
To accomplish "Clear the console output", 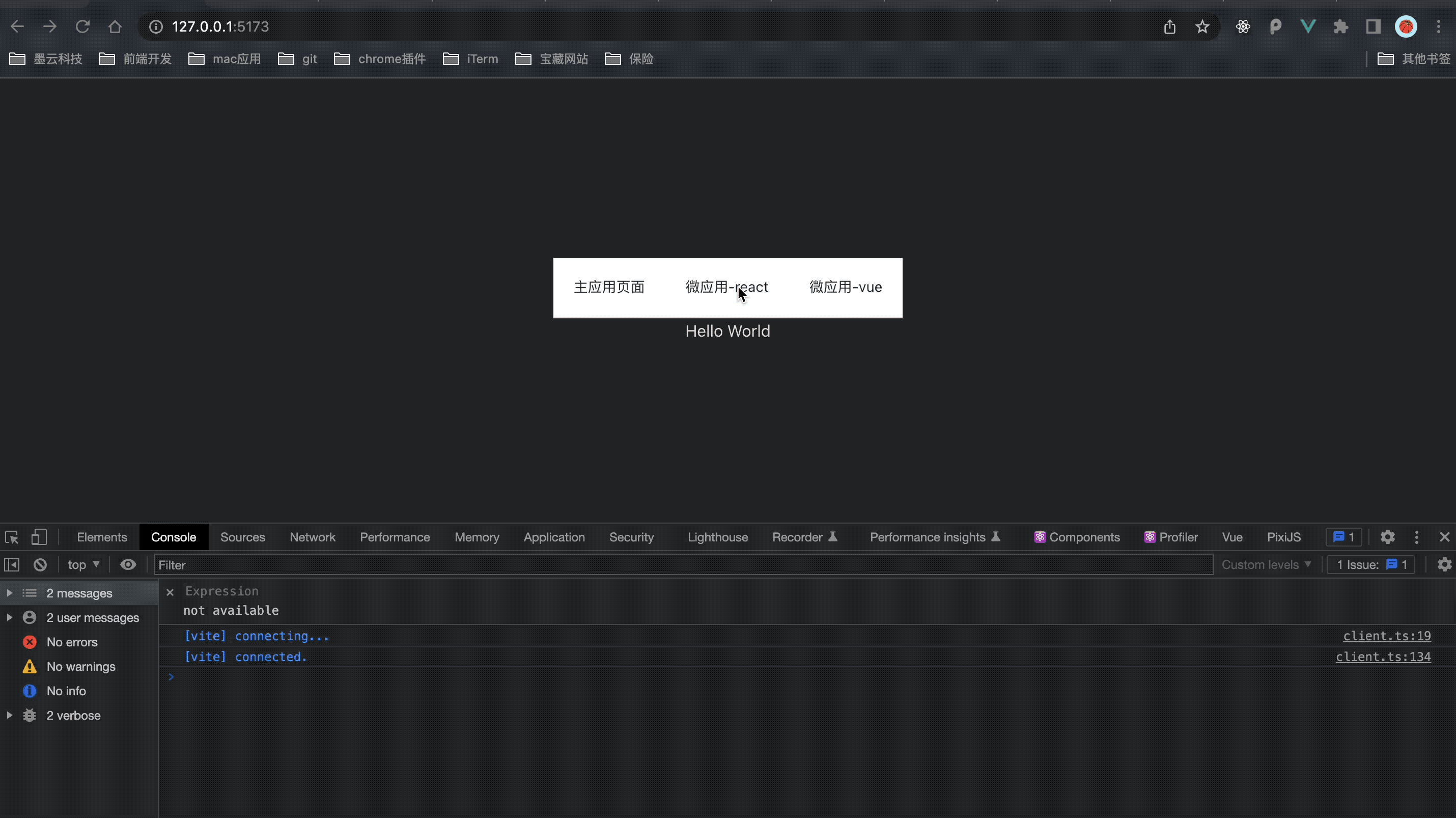I will point(40,564).
